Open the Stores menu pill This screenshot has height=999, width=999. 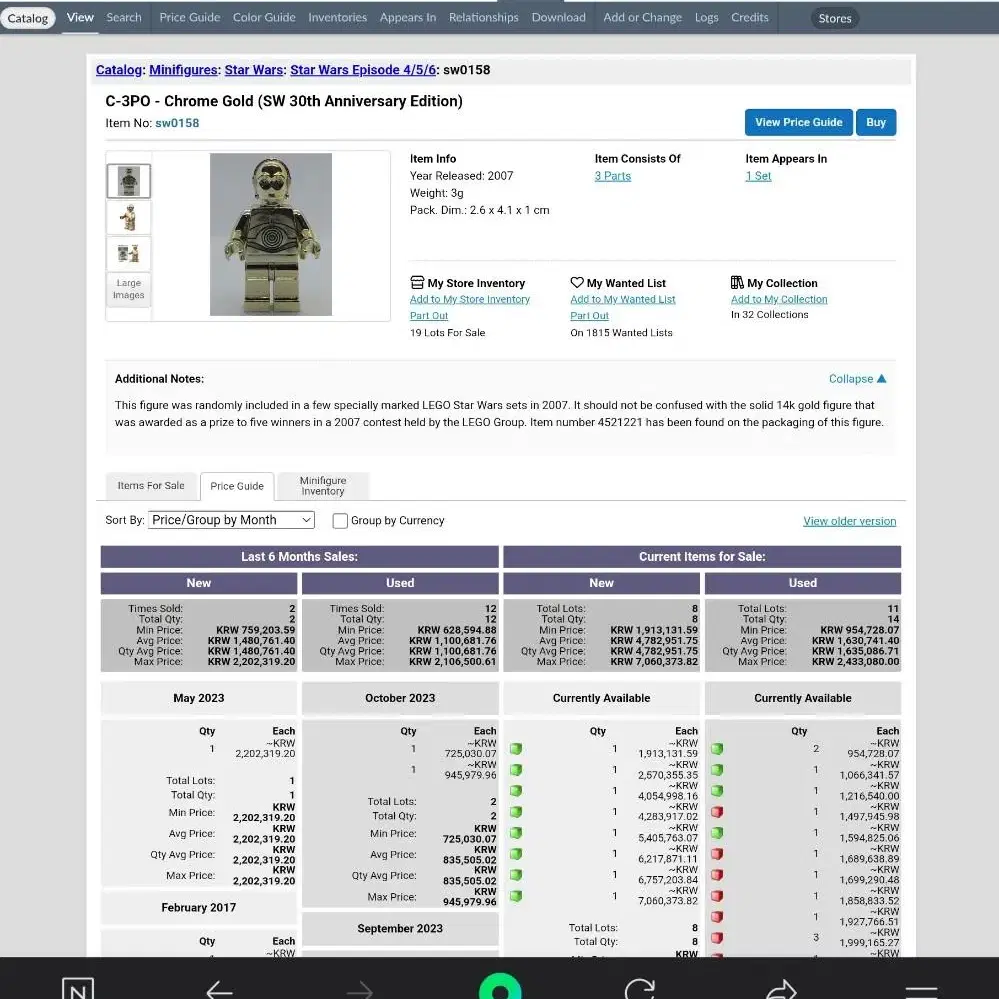[x=835, y=18]
